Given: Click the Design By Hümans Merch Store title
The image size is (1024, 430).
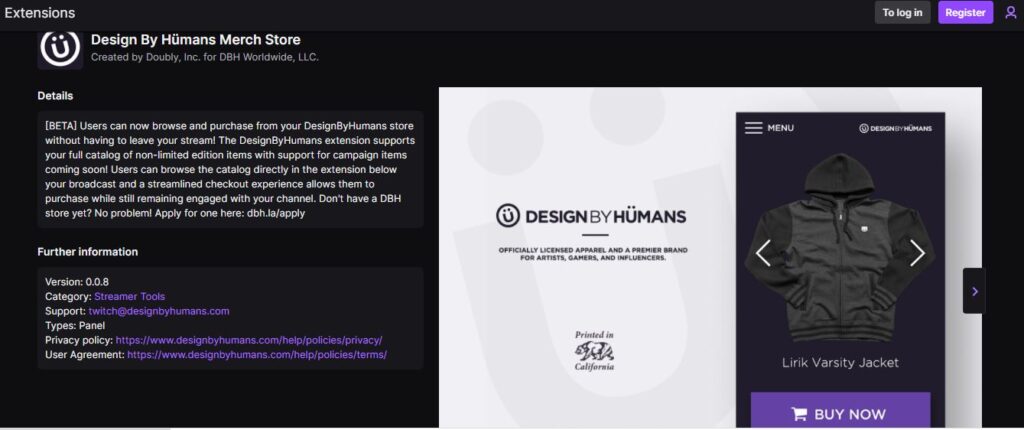Looking at the screenshot, I should (196, 39).
